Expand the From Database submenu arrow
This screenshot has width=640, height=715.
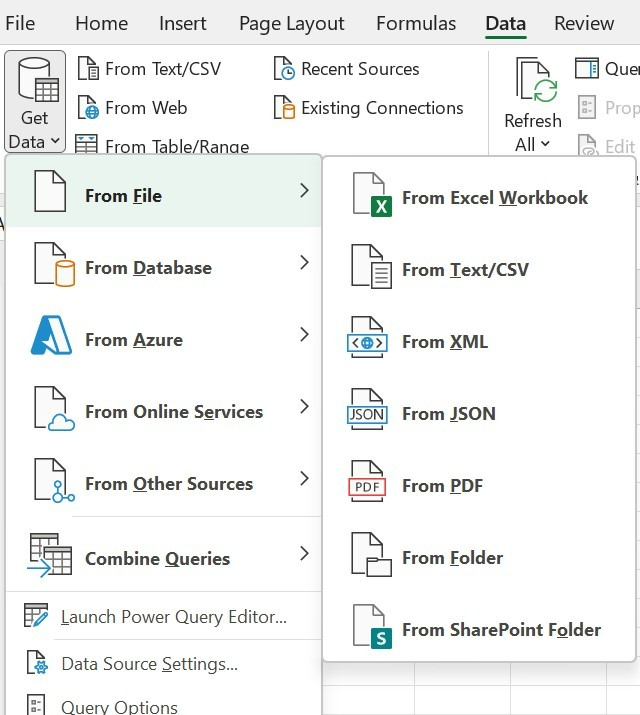(305, 263)
